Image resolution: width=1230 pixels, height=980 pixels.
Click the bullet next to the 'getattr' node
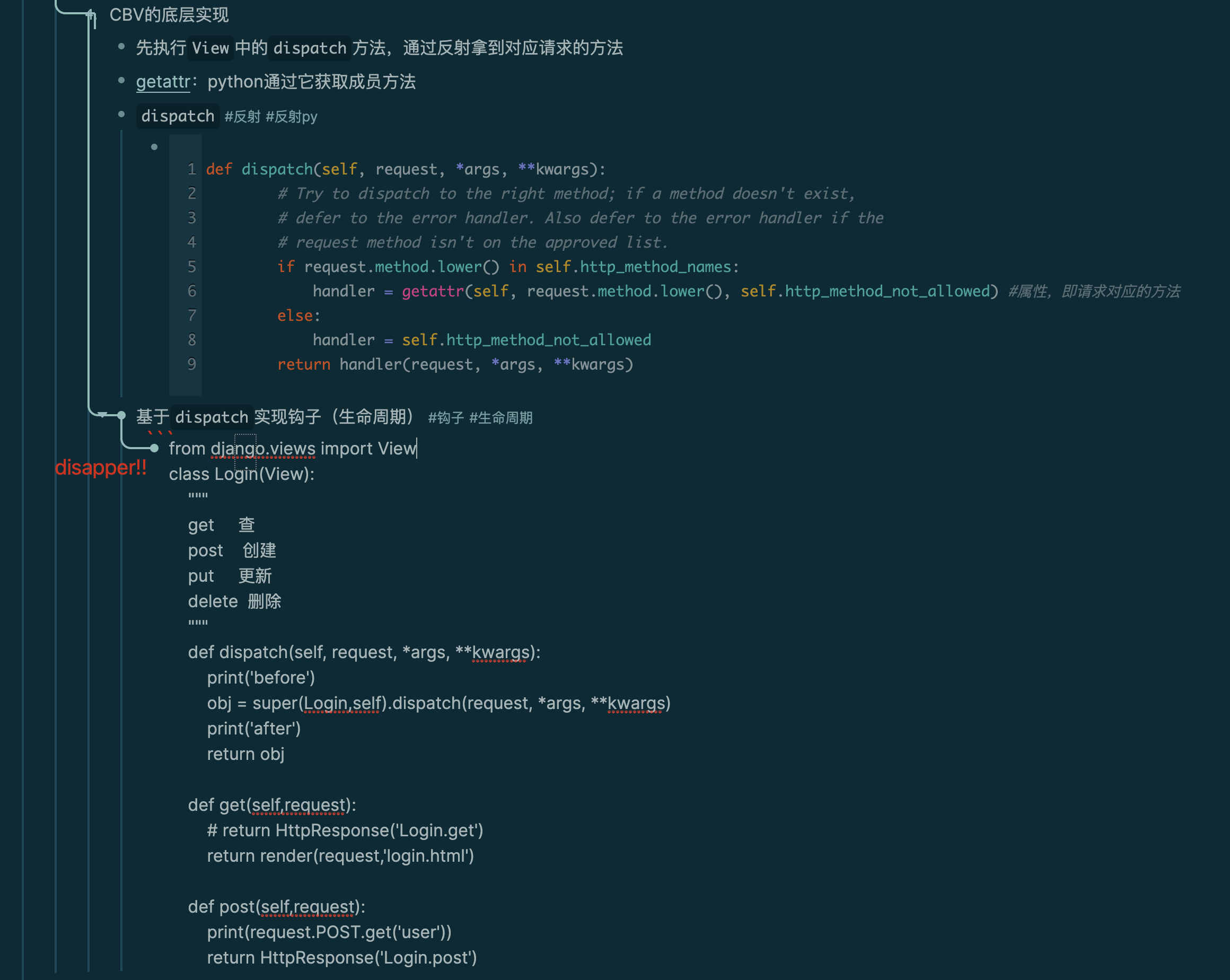122,81
